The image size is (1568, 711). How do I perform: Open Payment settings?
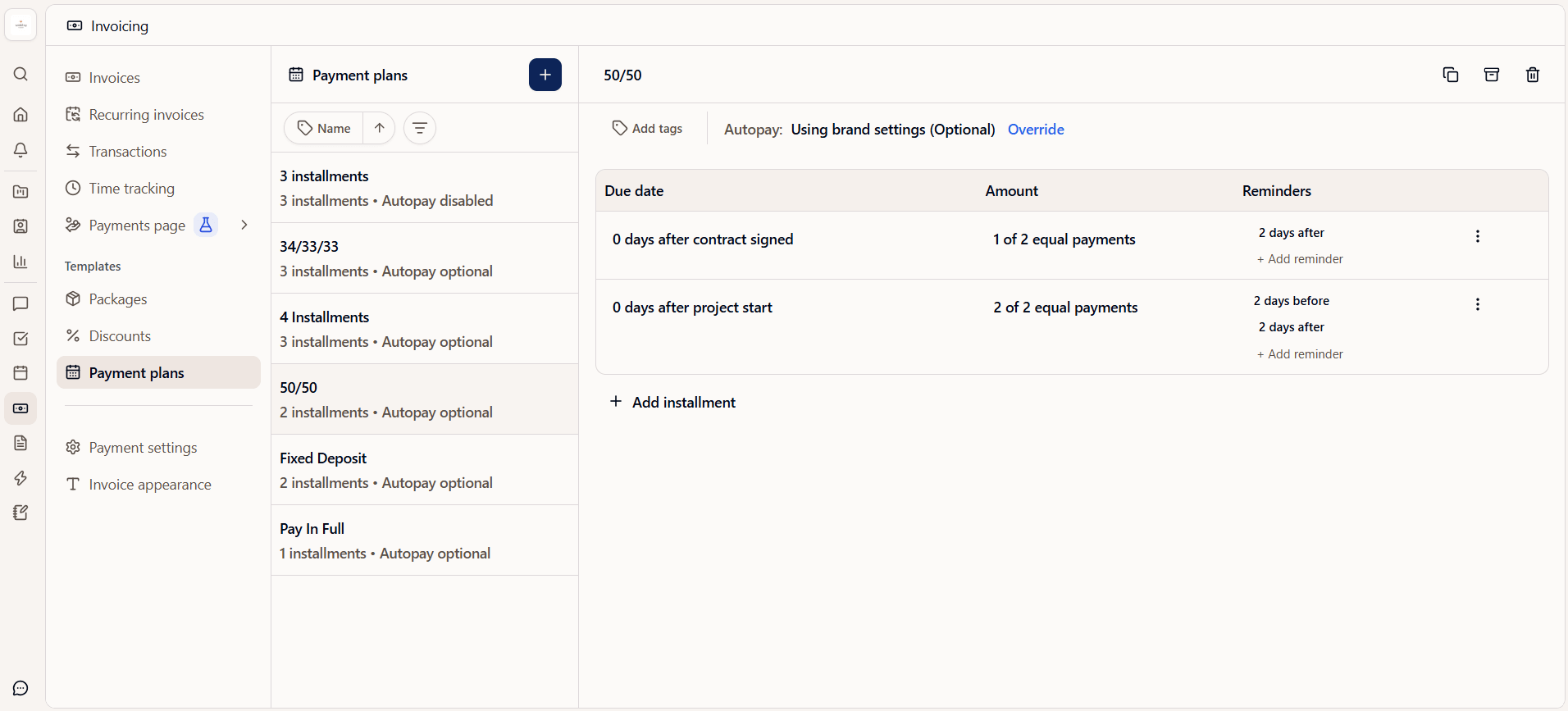(x=158, y=448)
